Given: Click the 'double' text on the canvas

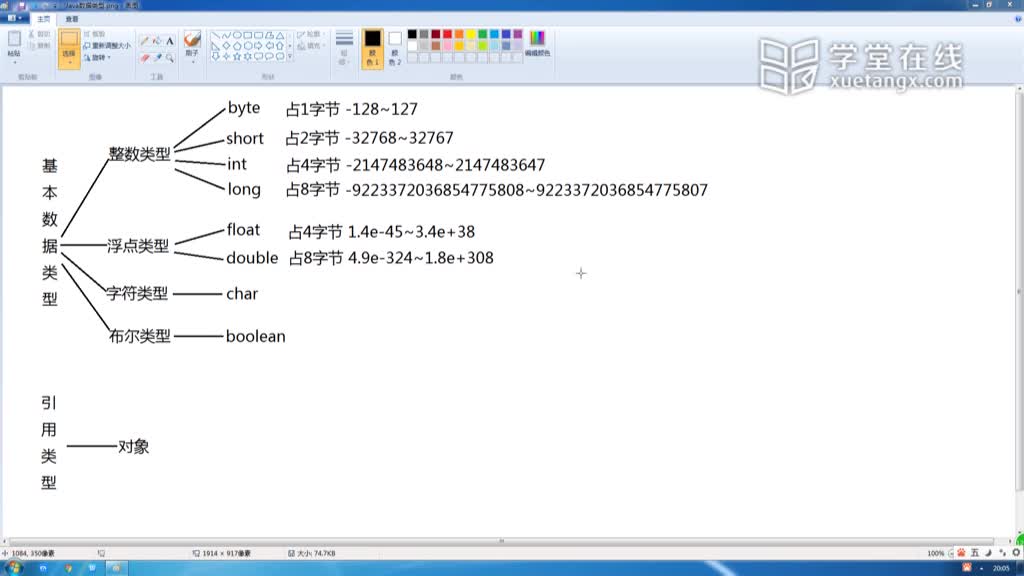Looking at the screenshot, I should [252, 258].
